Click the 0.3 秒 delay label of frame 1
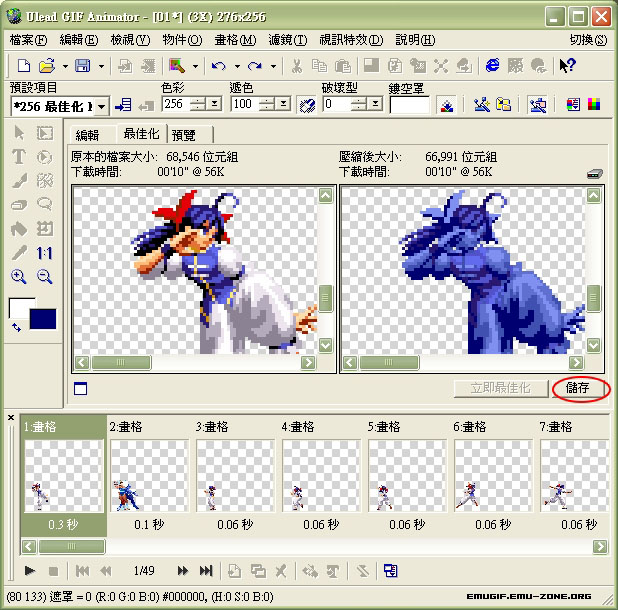The width and height of the screenshot is (618, 610). (63, 524)
